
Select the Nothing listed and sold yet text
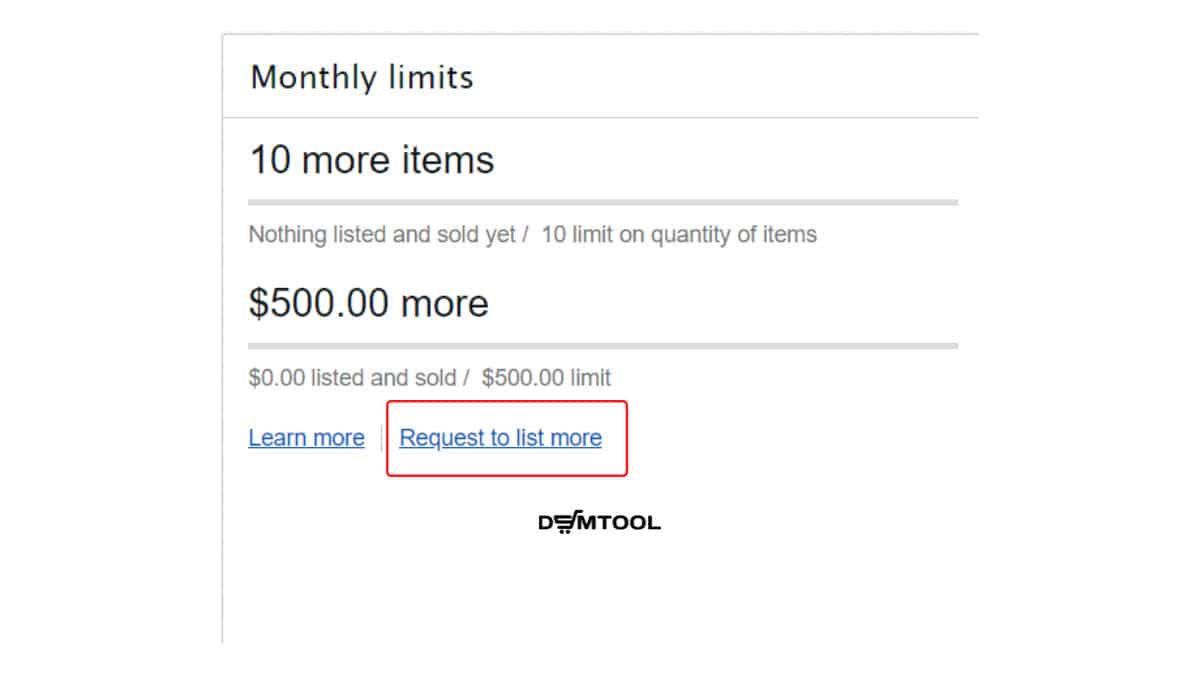coord(382,235)
